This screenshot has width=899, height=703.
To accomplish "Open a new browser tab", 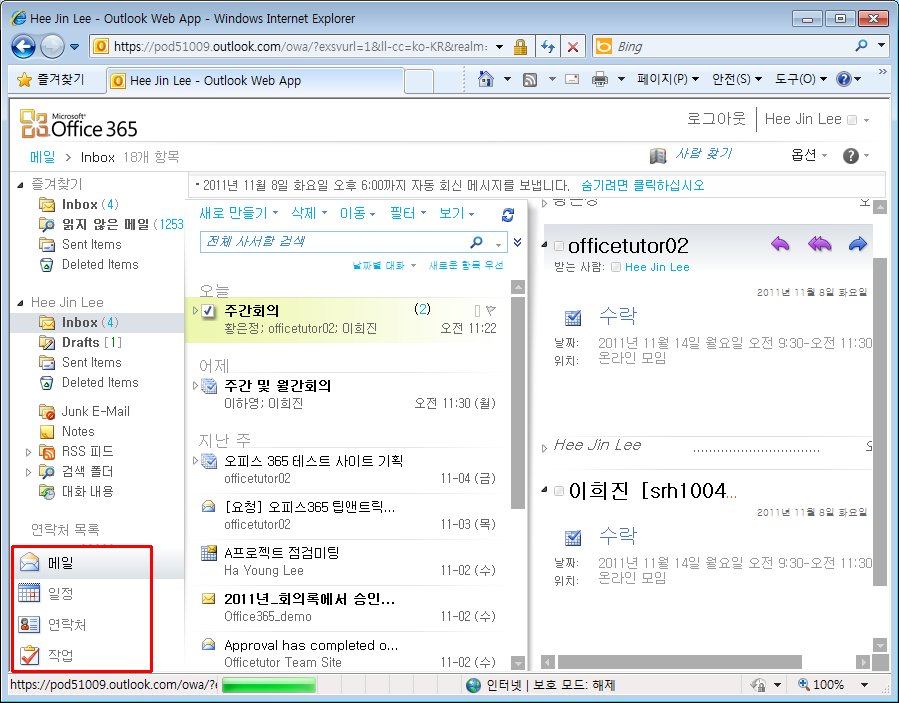I will pyautogui.click(x=419, y=81).
